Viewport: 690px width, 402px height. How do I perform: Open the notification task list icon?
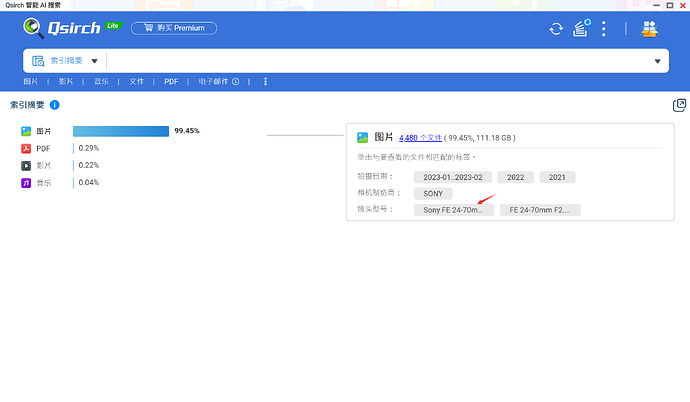click(581, 28)
